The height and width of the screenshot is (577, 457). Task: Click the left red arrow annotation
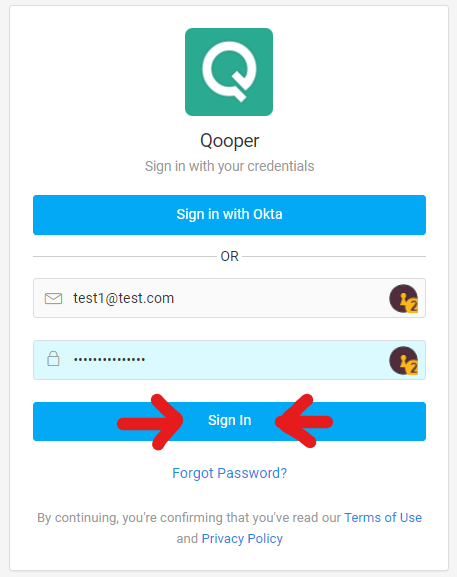coord(150,422)
